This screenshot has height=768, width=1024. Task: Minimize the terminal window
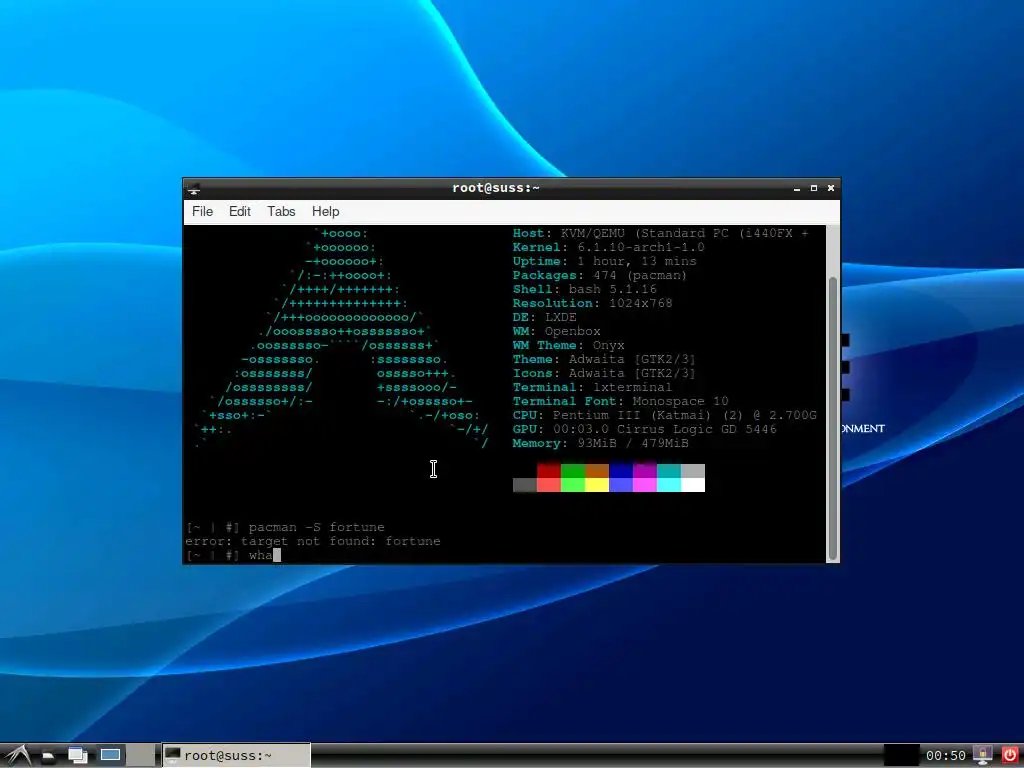point(797,188)
